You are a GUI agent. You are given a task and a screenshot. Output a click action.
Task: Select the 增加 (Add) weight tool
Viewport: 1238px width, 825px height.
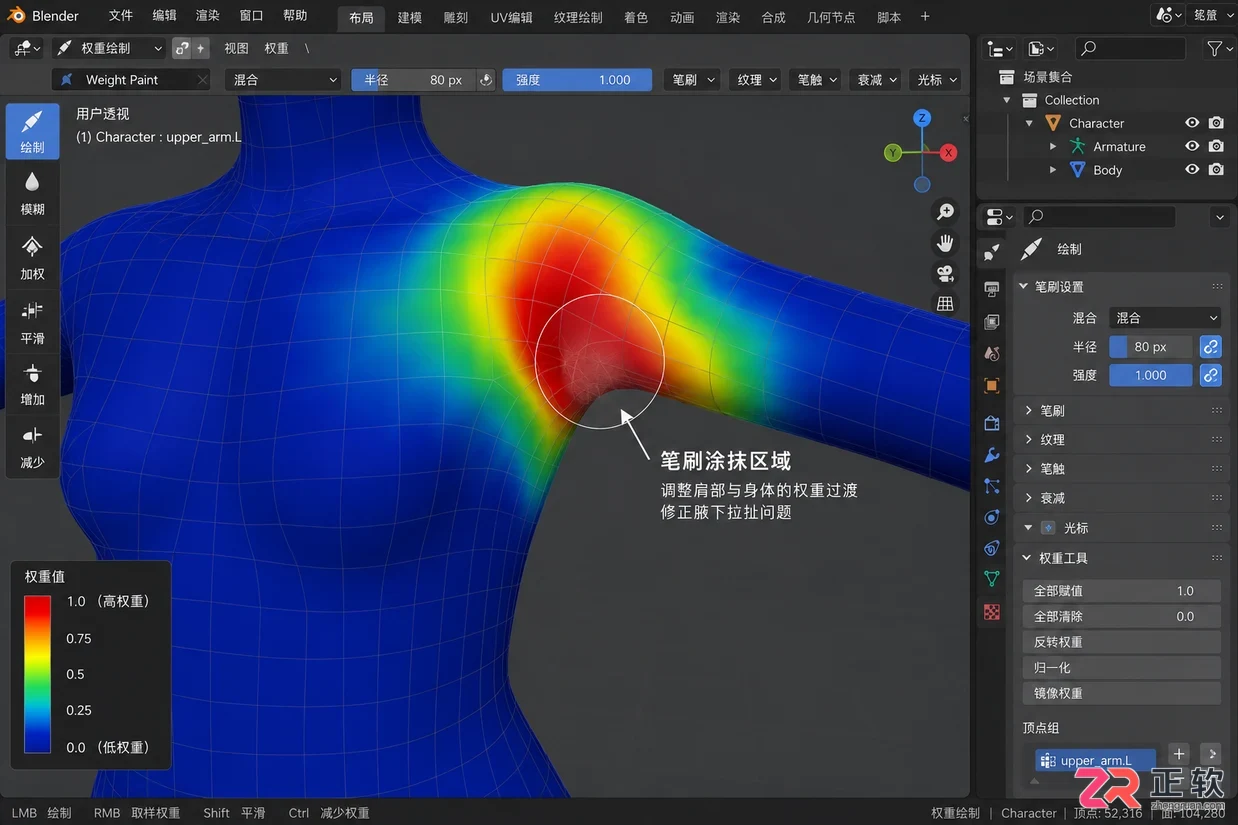(32, 385)
